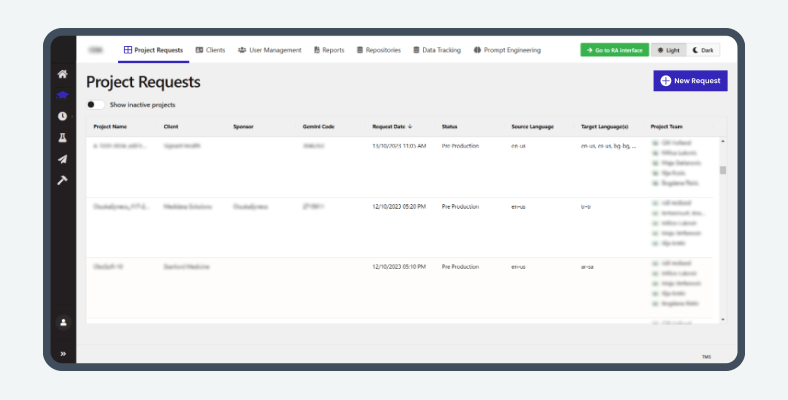Click the clock icon in the sidebar
The height and width of the screenshot is (400, 788).
pyautogui.click(x=62, y=116)
